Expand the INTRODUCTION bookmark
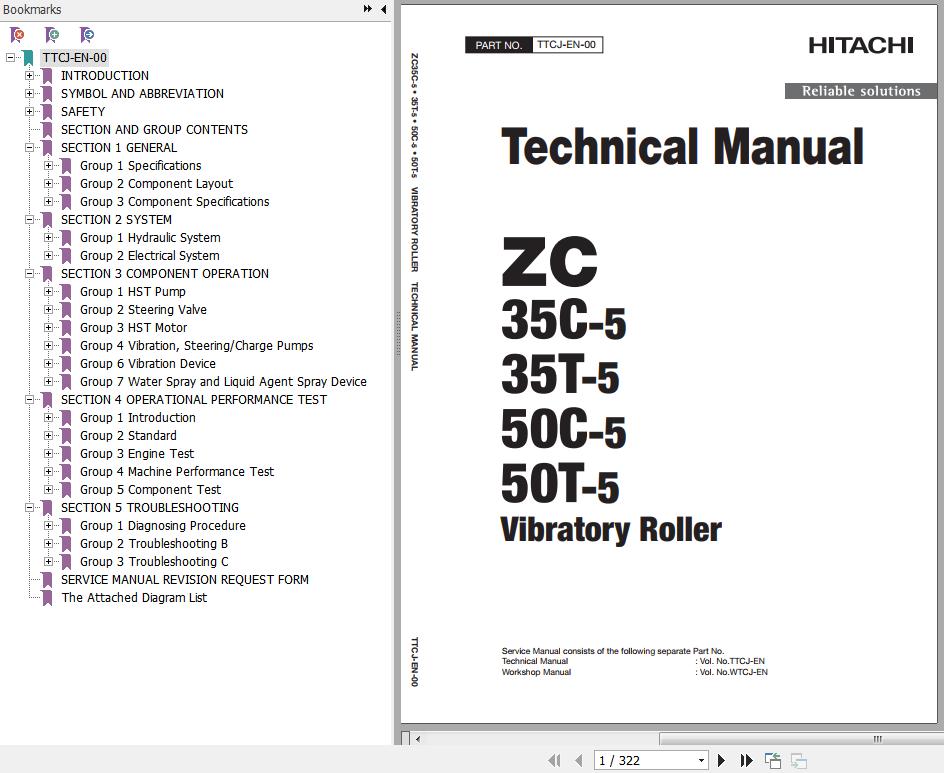944x773 pixels. (29, 76)
